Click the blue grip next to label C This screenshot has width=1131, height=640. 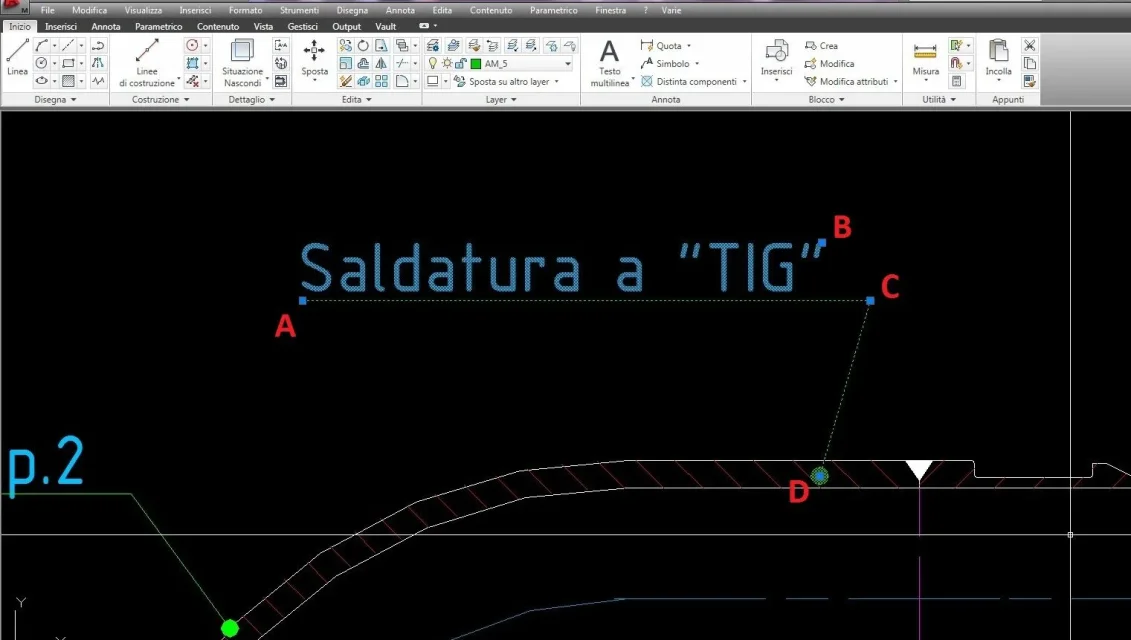pyautogui.click(x=870, y=300)
